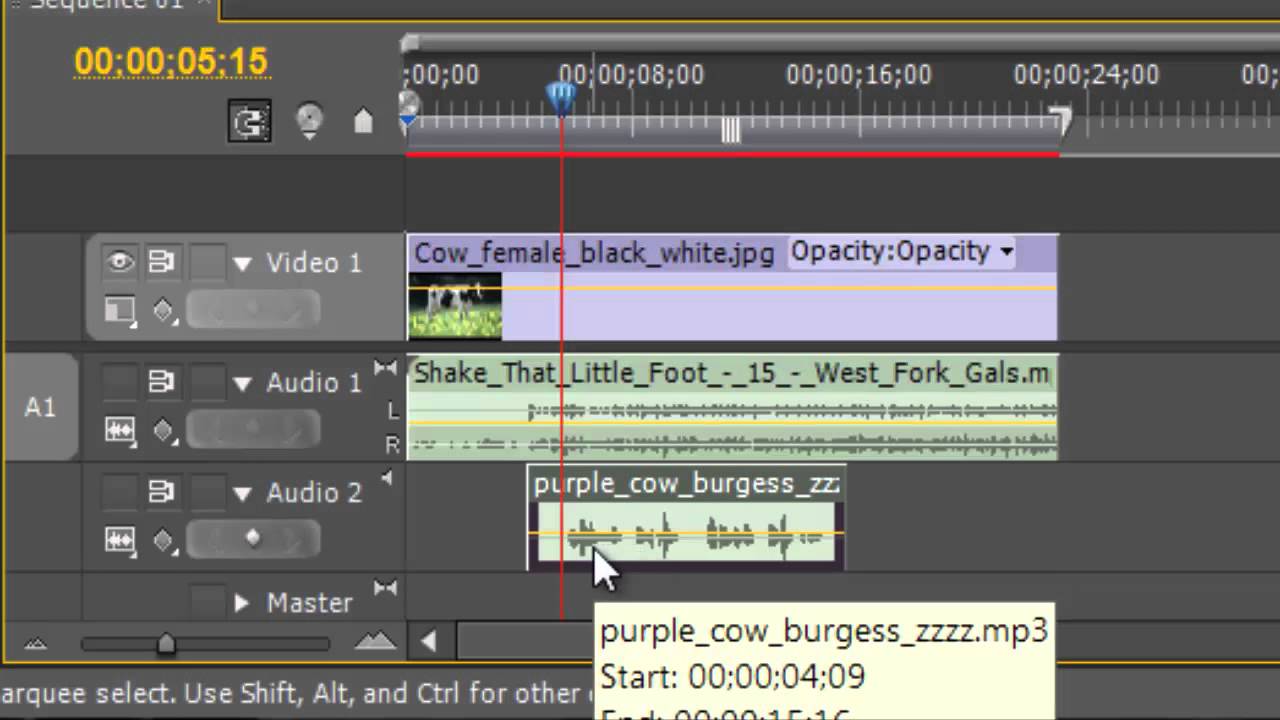Click Show Keyframes icon on Audio 2
The height and width of the screenshot is (720, 1280).
[x=163, y=541]
